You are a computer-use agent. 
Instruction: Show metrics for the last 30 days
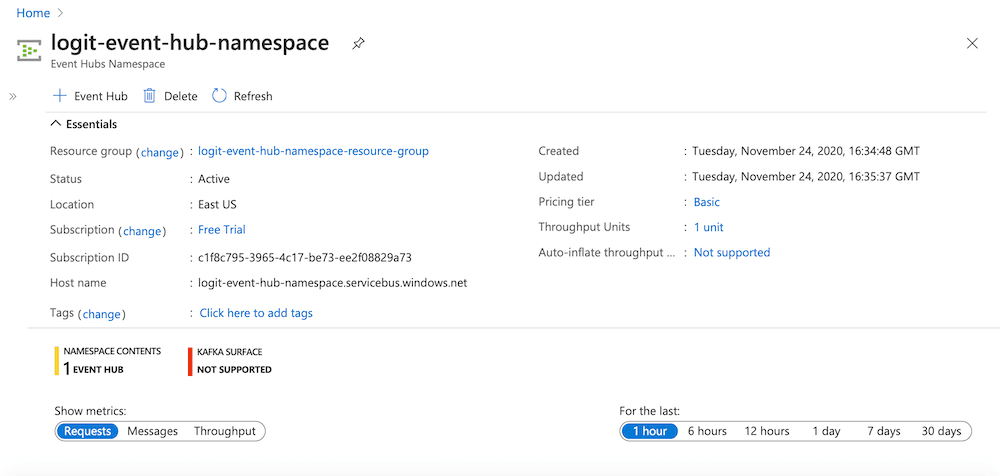pos(941,431)
